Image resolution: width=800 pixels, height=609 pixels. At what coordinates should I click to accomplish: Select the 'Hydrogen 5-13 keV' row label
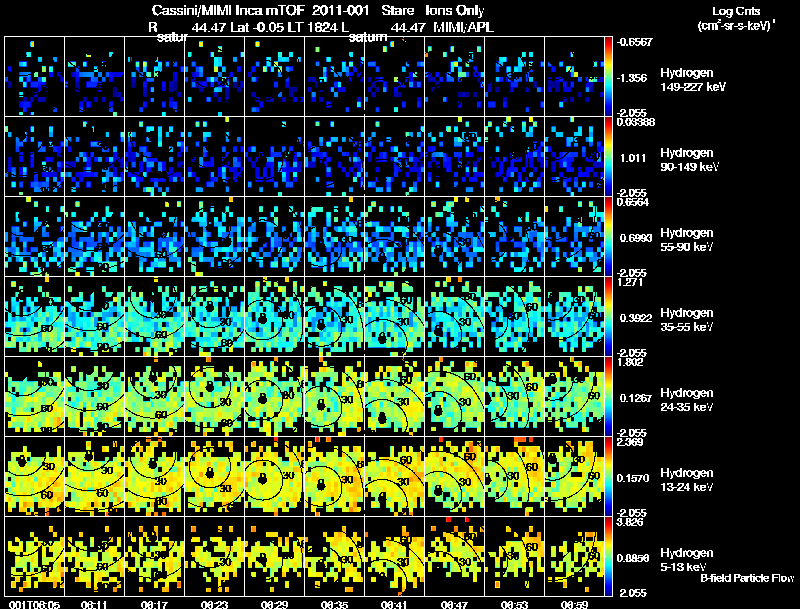pos(687,560)
